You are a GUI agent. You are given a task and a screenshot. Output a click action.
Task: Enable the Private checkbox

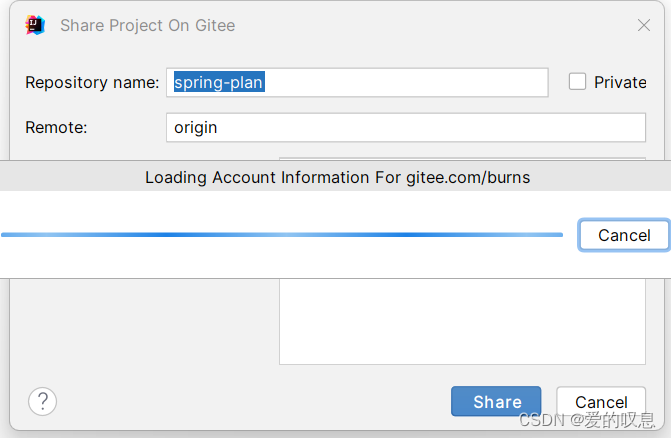click(577, 82)
